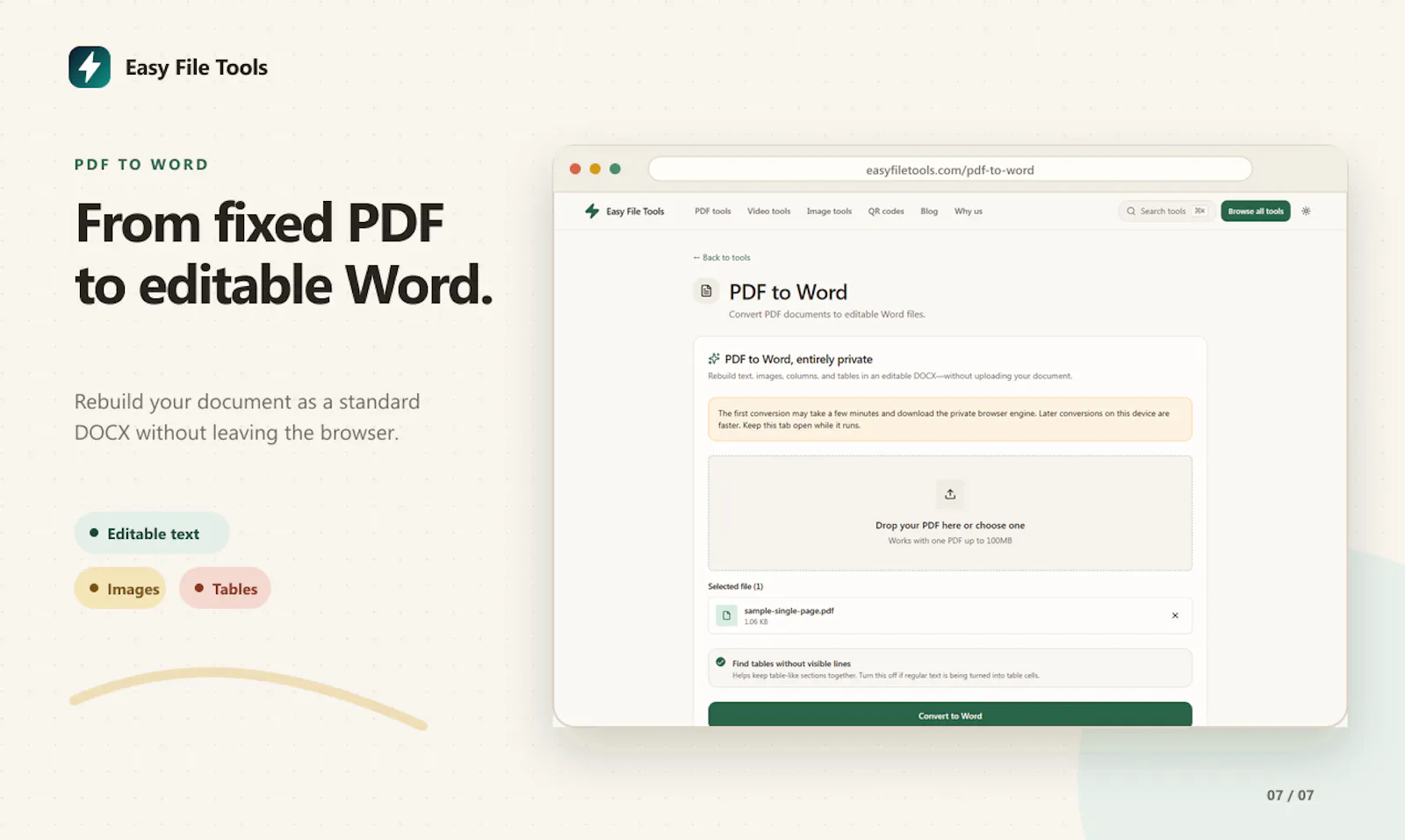Image resolution: width=1405 pixels, height=840 pixels.
Task: Click the sparkle icon beside 'entirely private'
Action: tap(714, 359)
